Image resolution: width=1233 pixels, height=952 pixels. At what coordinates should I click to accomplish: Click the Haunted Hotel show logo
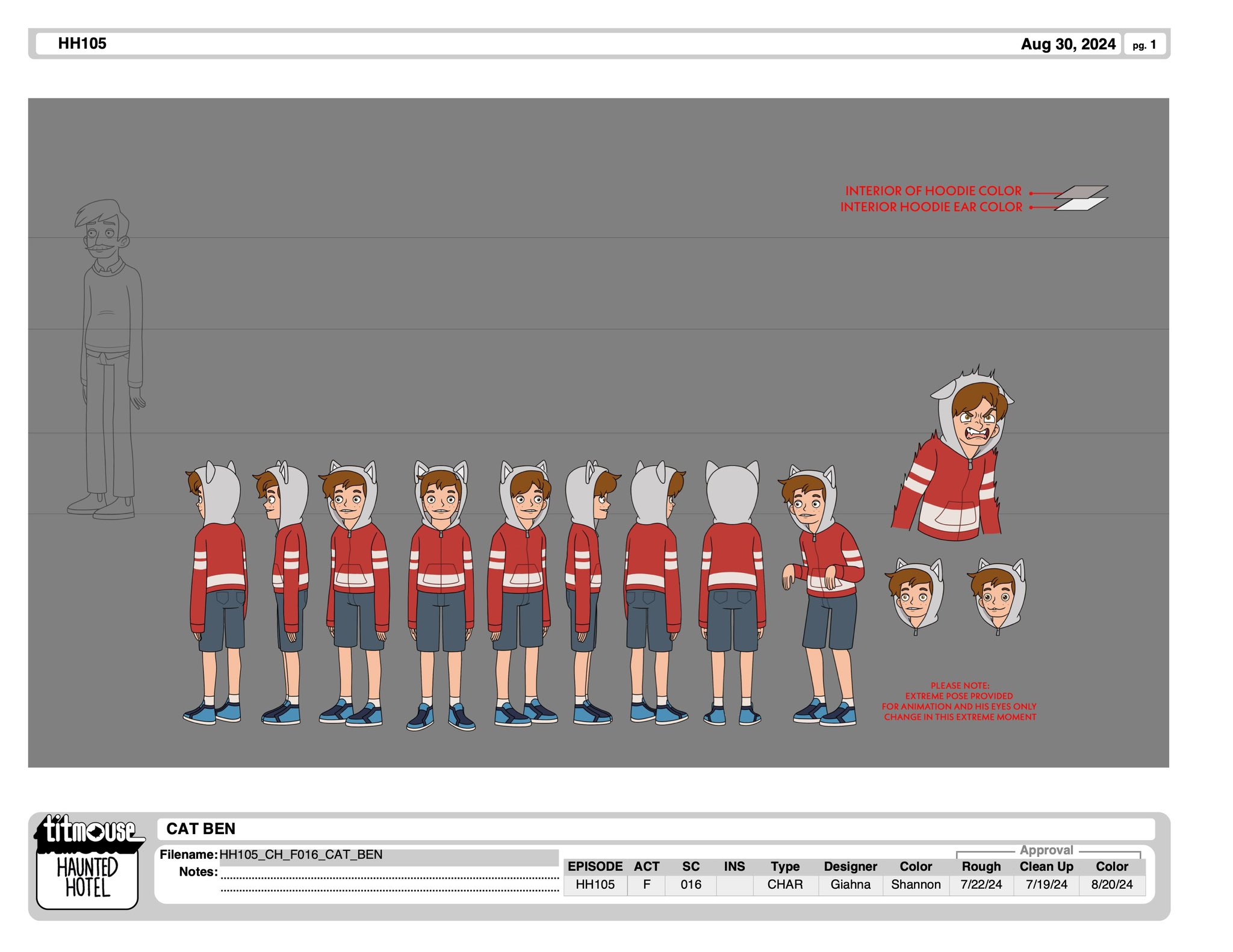pos(87,878)
